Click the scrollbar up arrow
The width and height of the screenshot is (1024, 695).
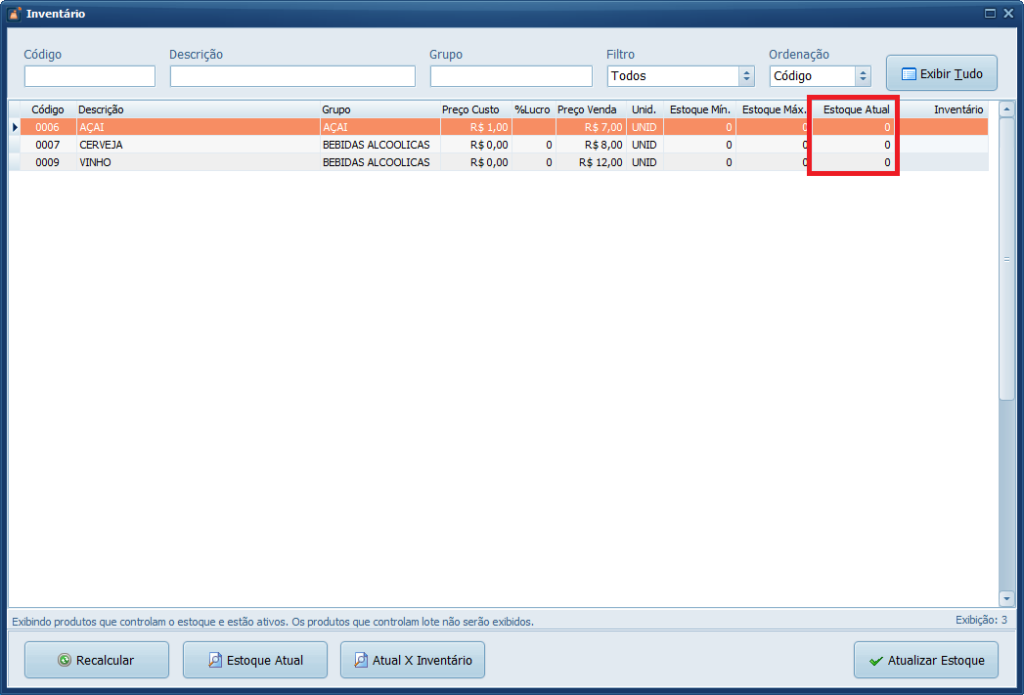pyautogui.click(x=1006, y=110)
